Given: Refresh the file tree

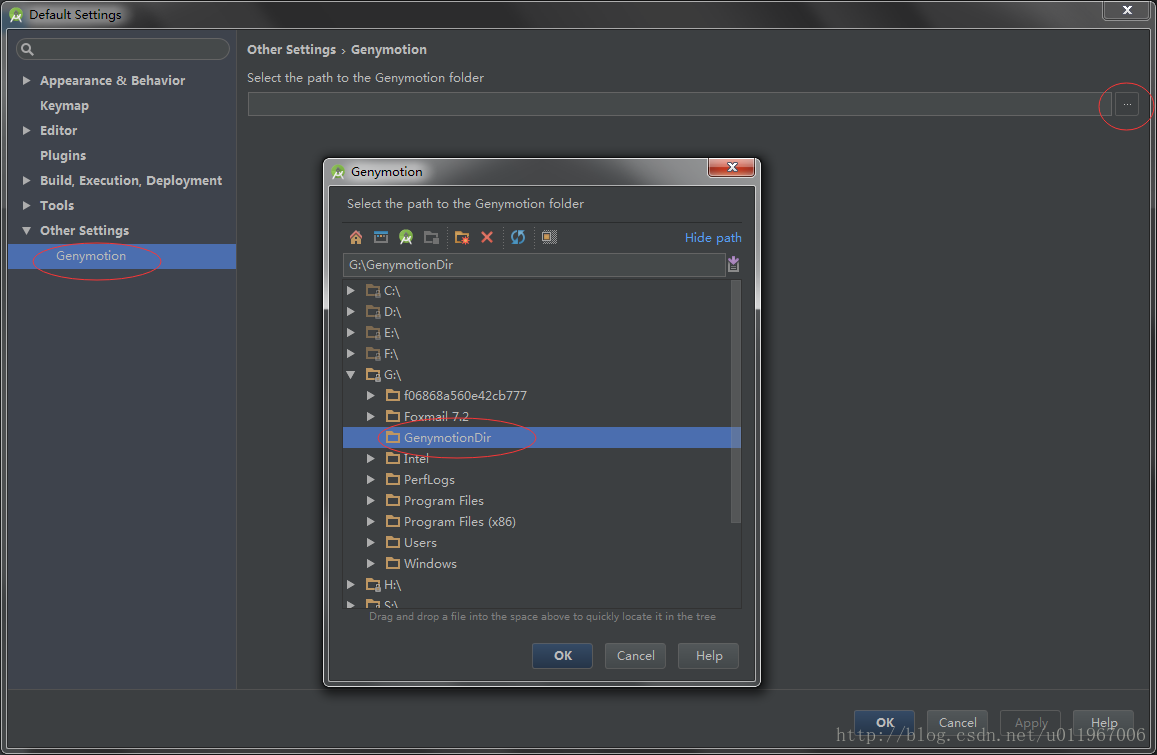Looking at the screenshot, I should click(x=518, y=237).
